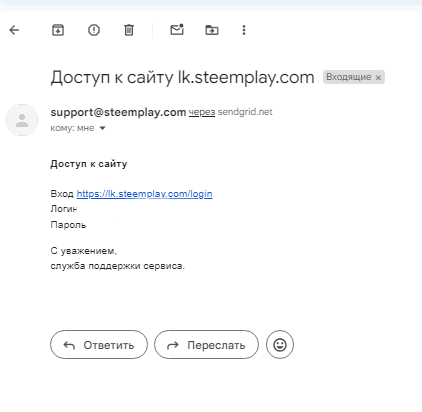Click the Переслать forward button
The height and width of the screenshot is (412, 422).
point(206,345)
